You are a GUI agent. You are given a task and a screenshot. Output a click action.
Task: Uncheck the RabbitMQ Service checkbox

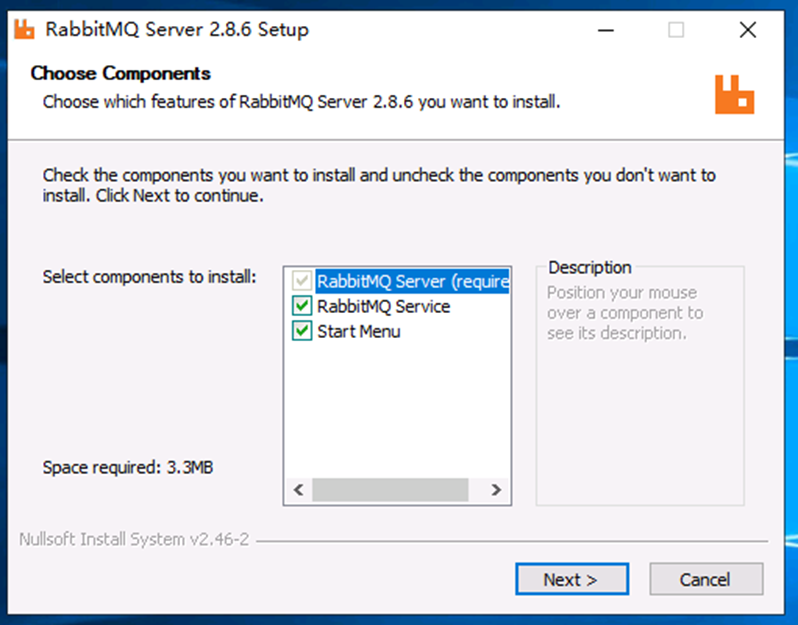[302, 306]
